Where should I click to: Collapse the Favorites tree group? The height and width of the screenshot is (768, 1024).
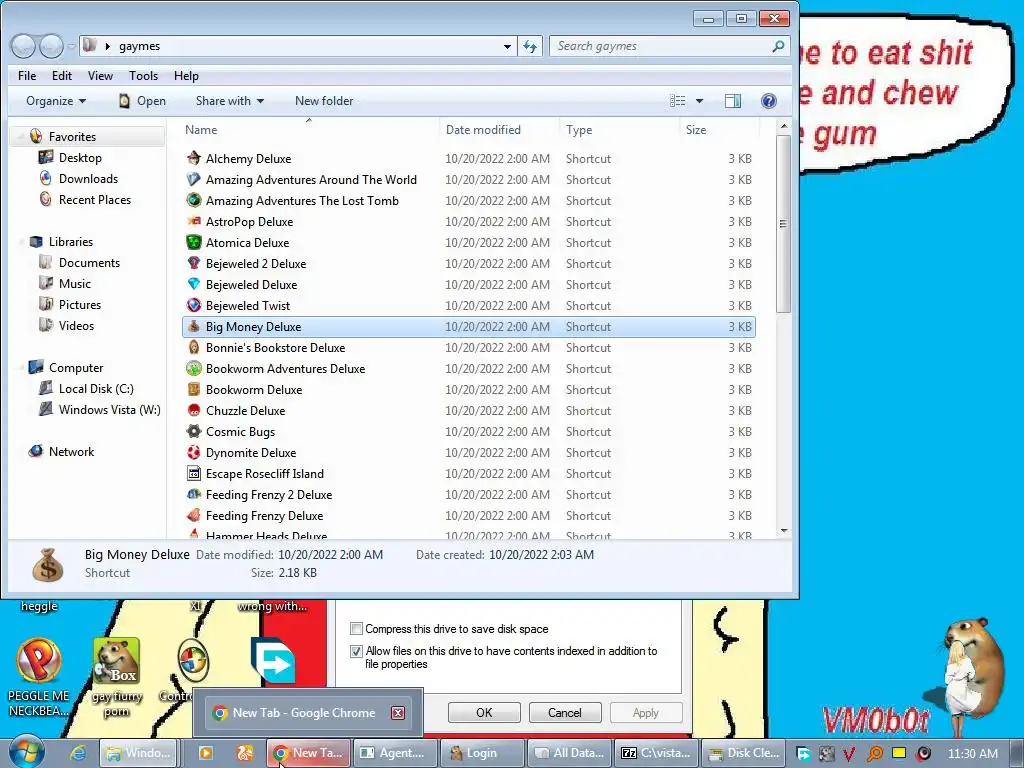(20, 136)
